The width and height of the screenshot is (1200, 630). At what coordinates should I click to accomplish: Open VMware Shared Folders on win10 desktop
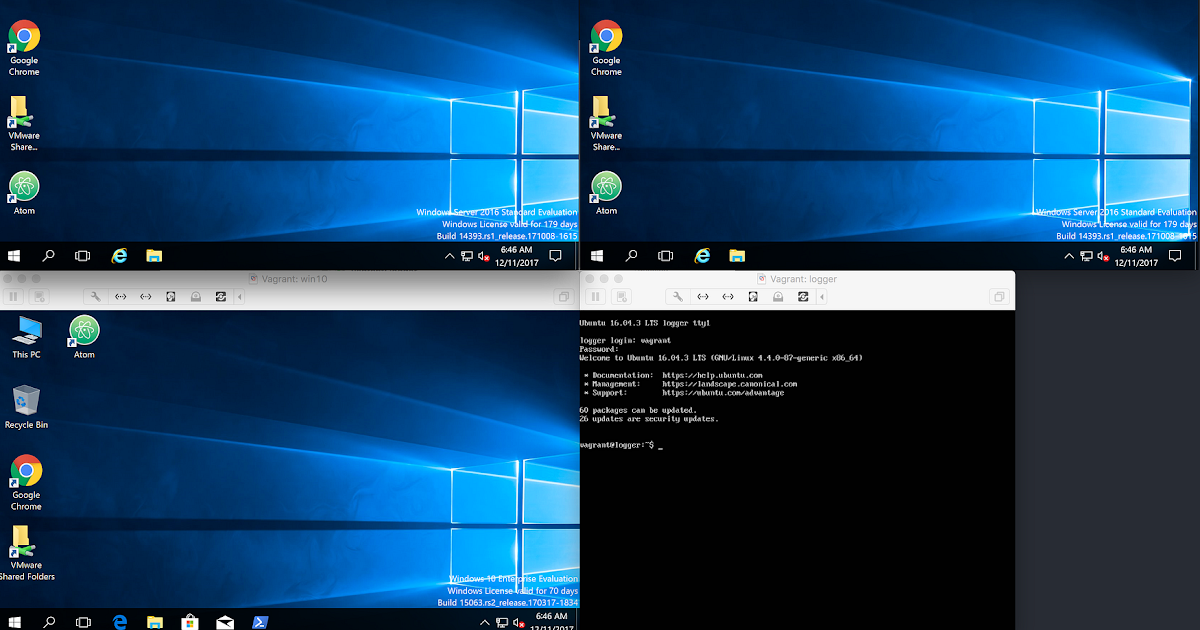pyautogui.click(x=26, y=555)
